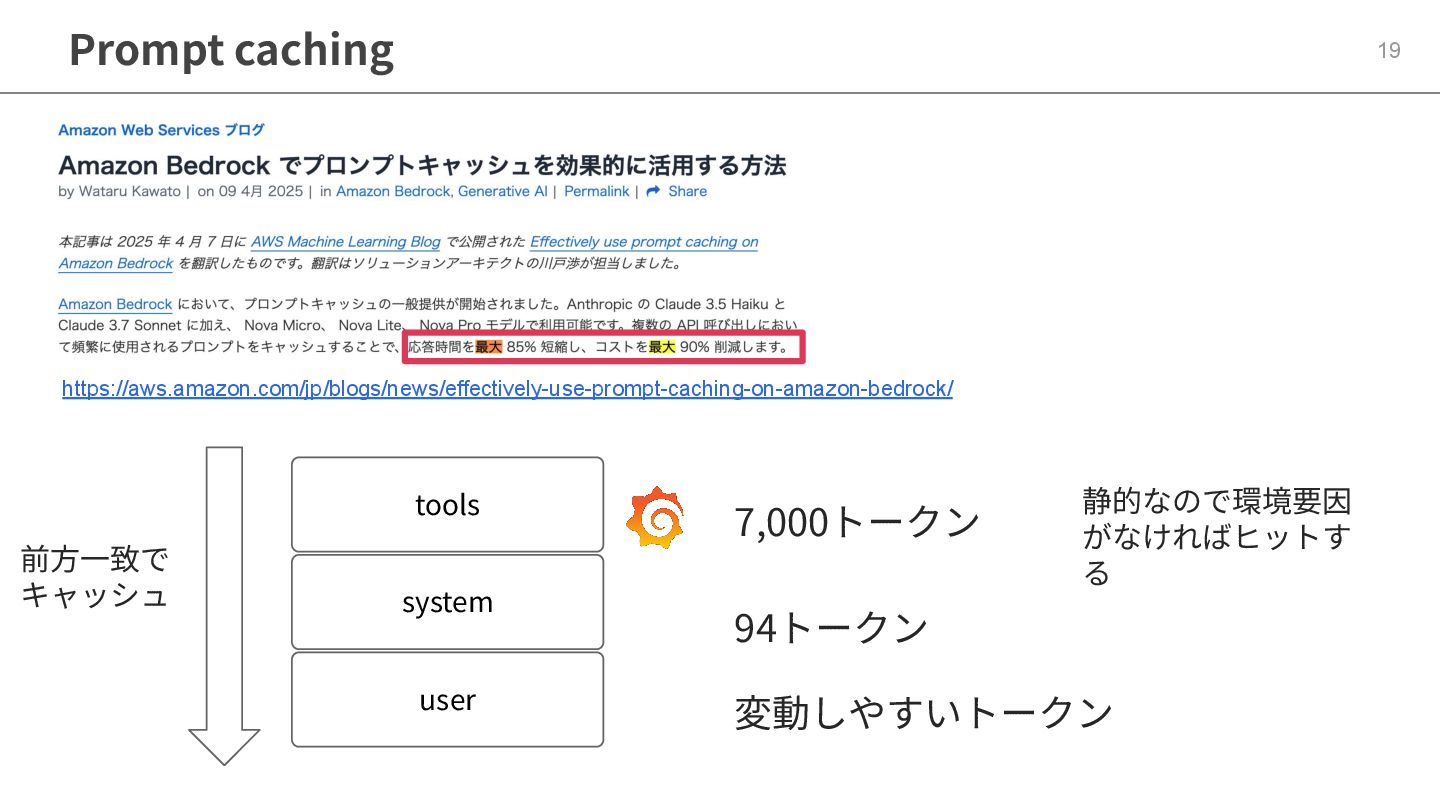Click the article headline 'Amazon Bedrock でプロンプトキャッシュ'
The height and width of the screenshot is (810, 1440).
coord(422,164)
